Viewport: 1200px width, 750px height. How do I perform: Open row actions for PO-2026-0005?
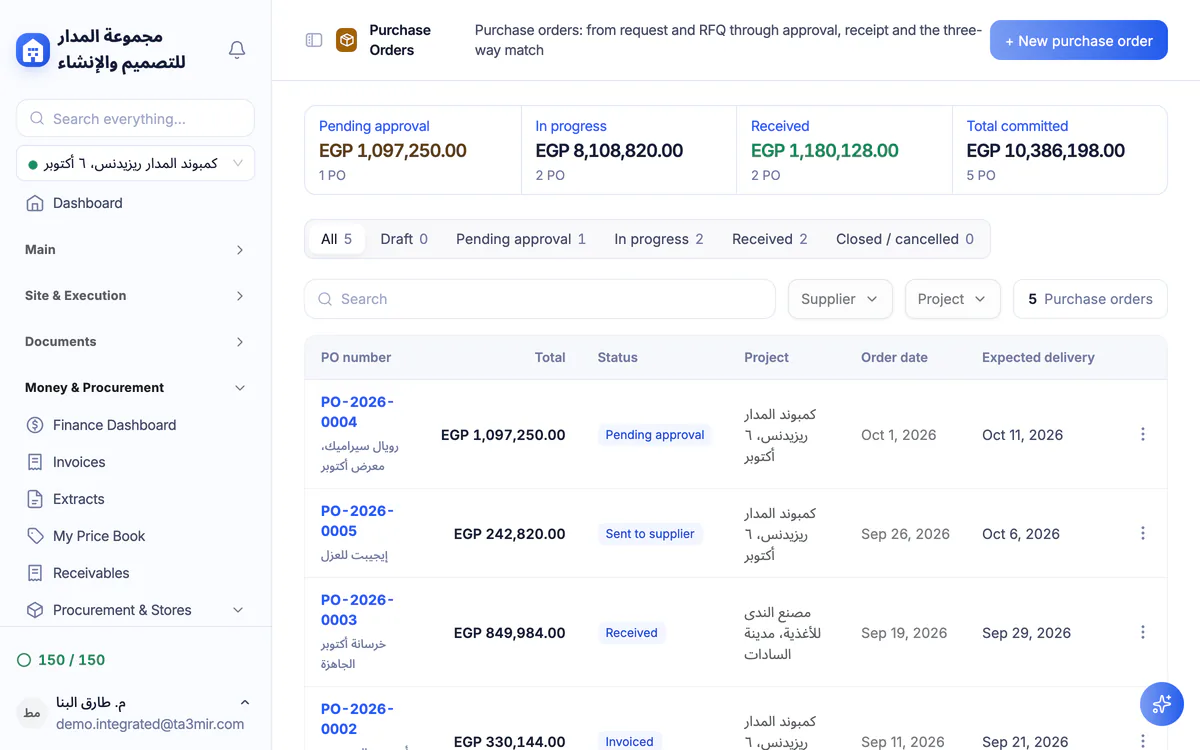click(1143, 533)
